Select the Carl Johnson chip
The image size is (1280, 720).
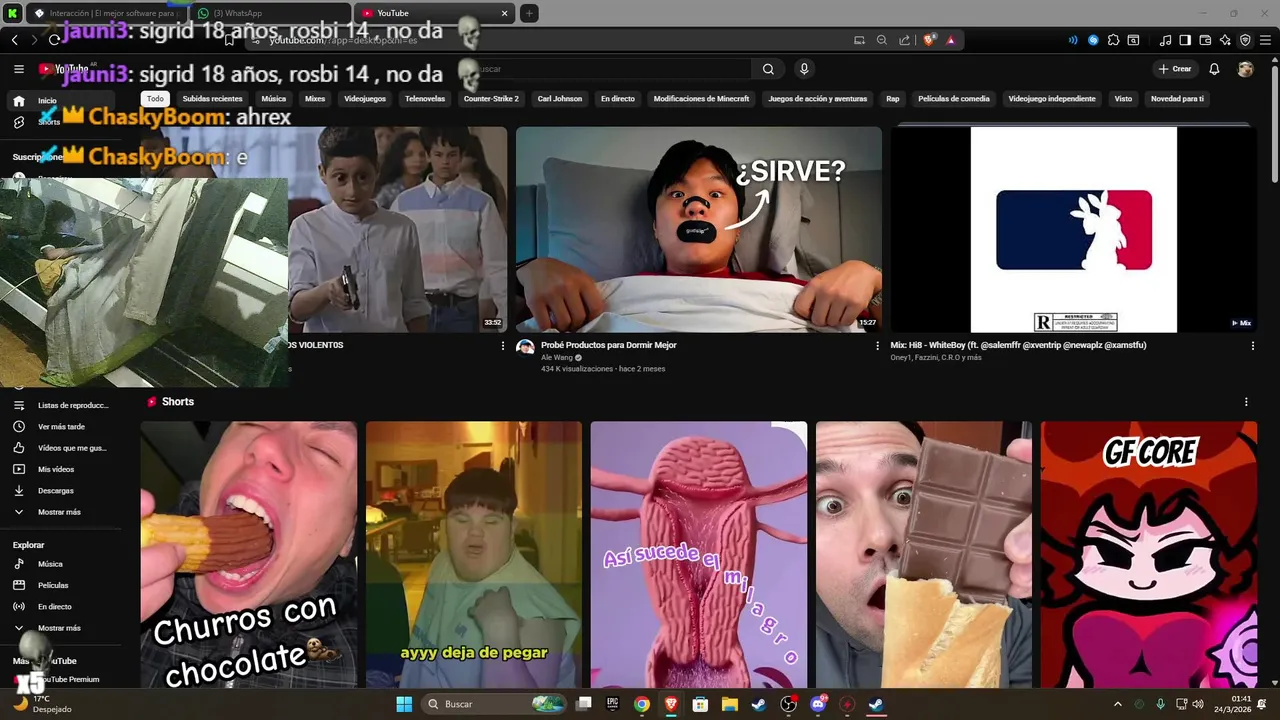pyautogui.click(x=560, y=99)
